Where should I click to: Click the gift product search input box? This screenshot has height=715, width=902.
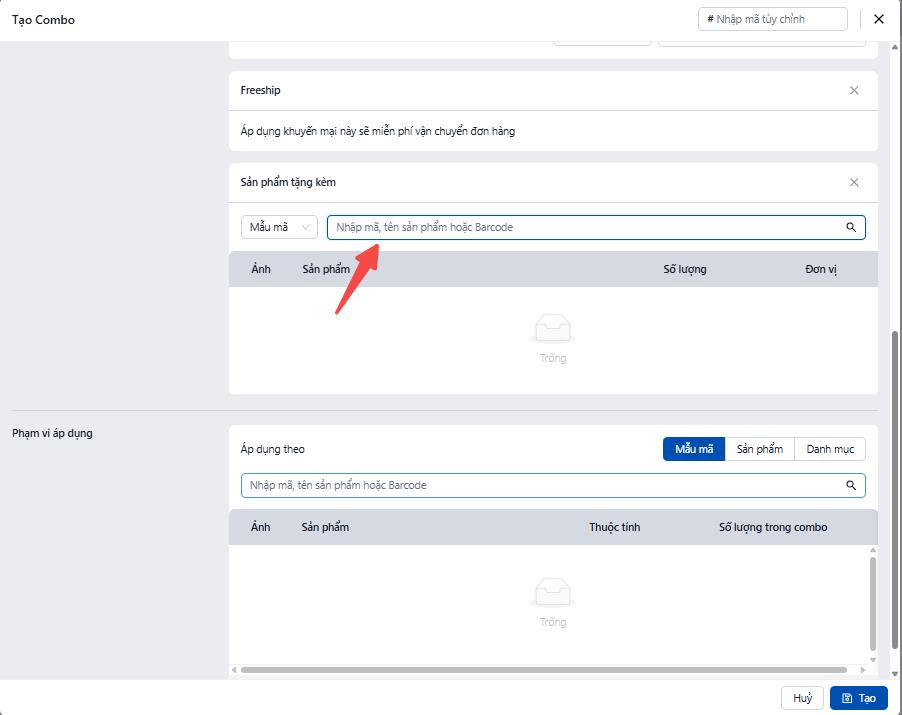pyautogui.click(x=585, y=228)
